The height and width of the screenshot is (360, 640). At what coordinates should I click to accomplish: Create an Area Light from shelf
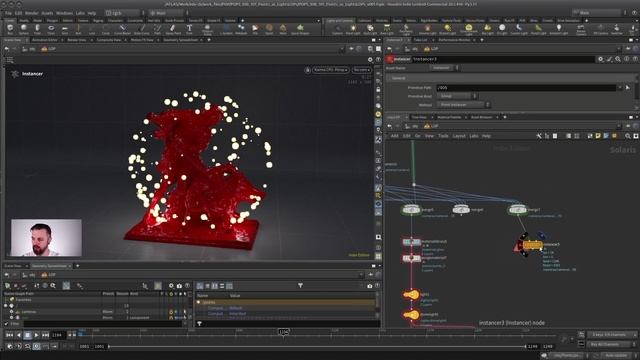click(x=387, y=29)
